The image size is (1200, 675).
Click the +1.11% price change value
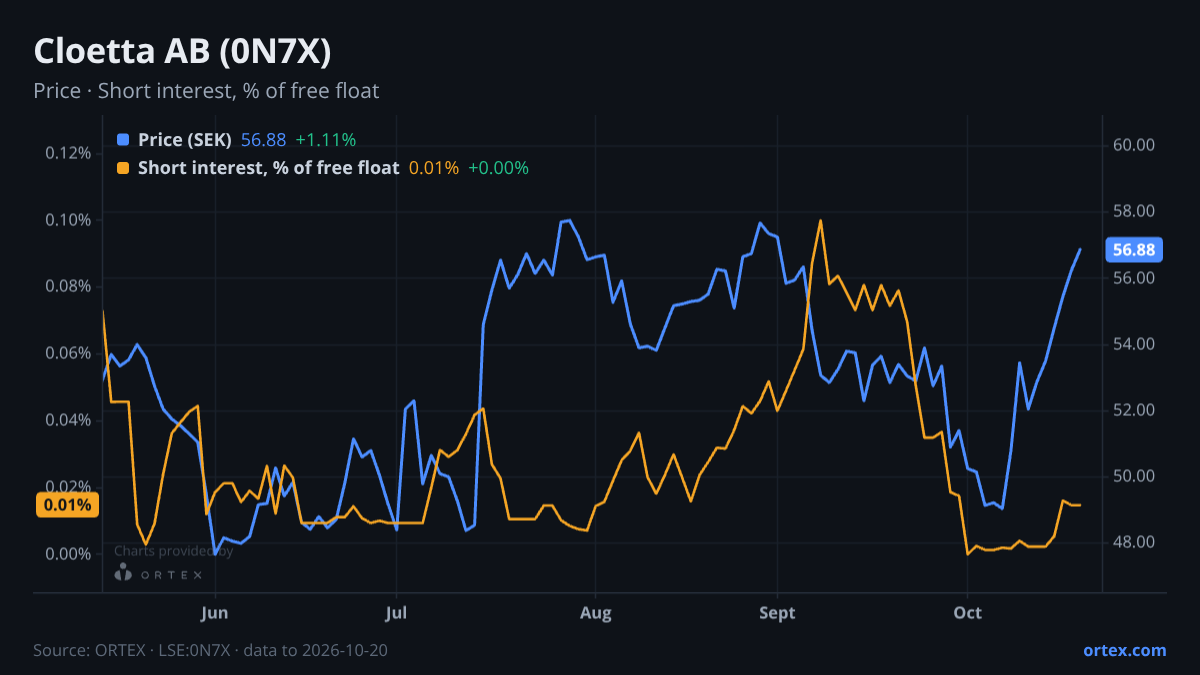tap(325, 140)
